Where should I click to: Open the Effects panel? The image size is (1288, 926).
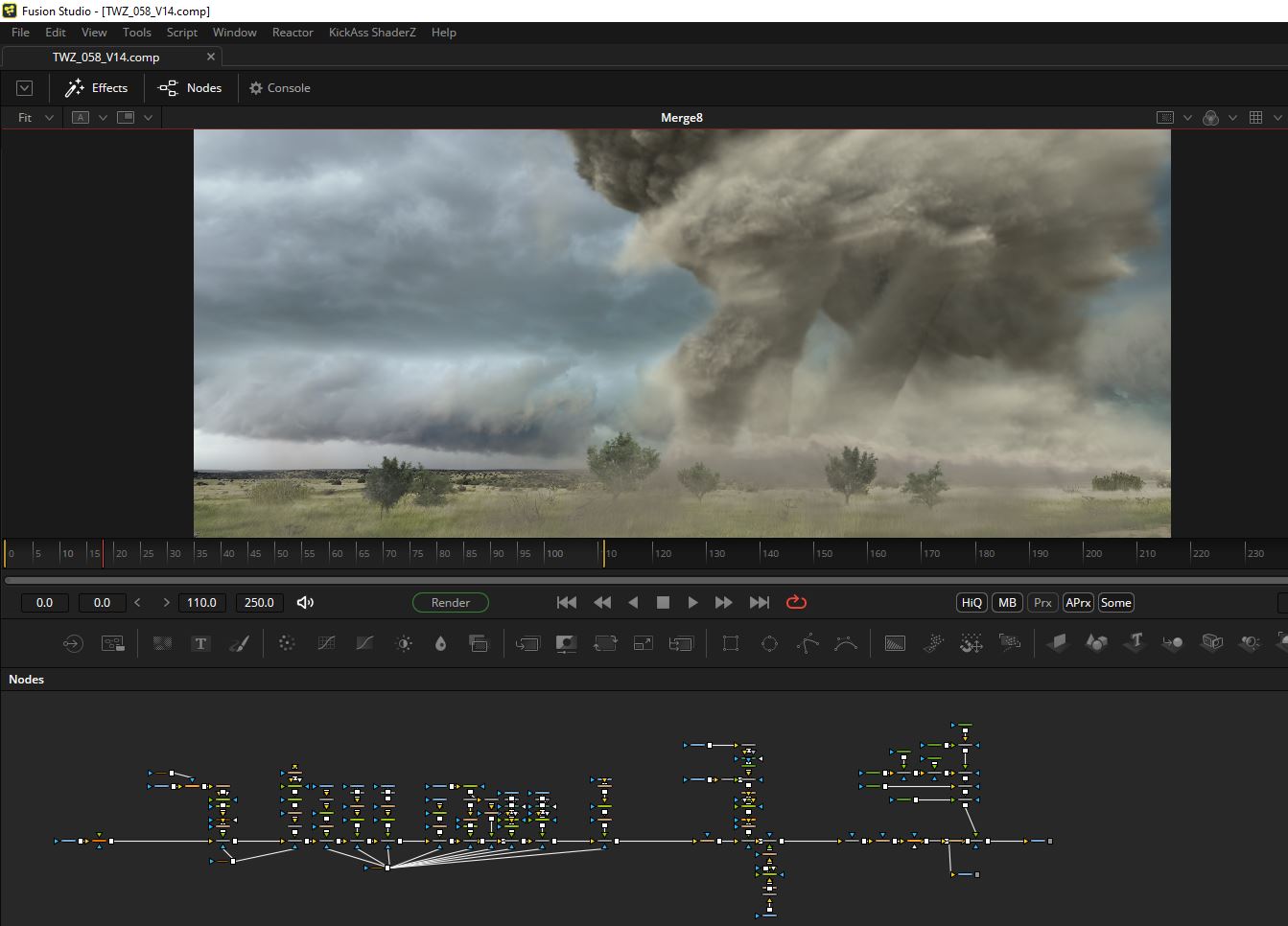tap(97, 87)
